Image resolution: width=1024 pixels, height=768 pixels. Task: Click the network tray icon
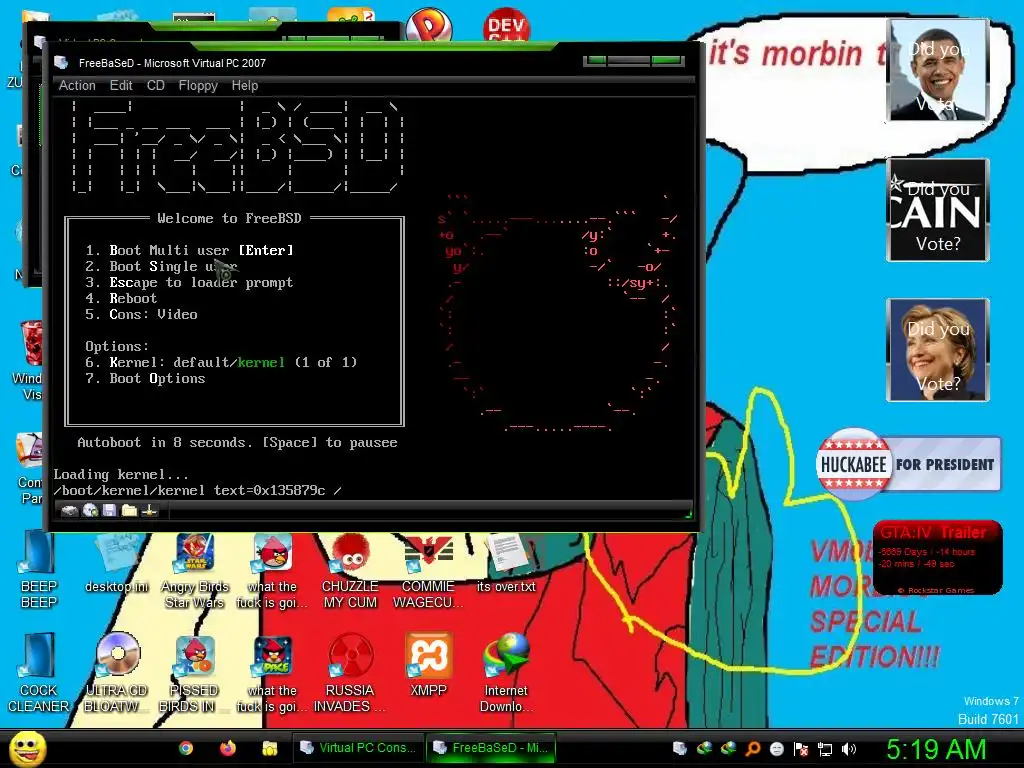tap(825, 749)
